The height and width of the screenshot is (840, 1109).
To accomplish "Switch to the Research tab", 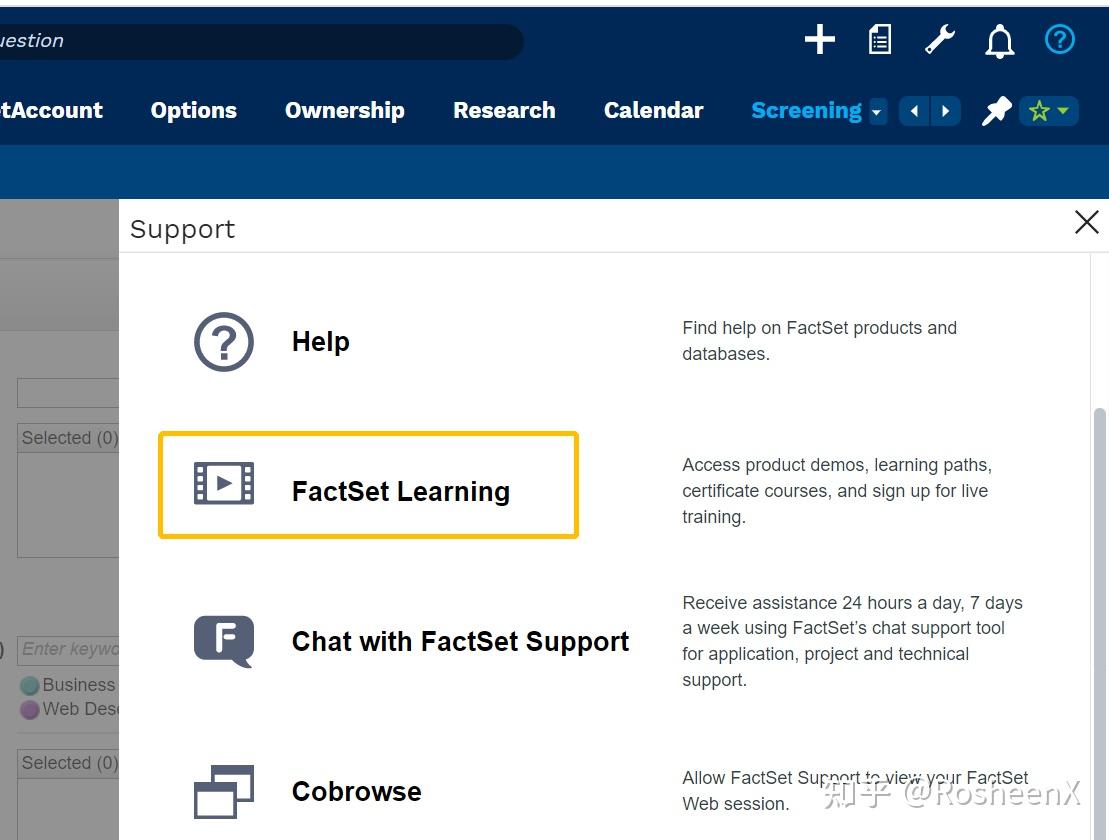I will tap(504, 110).
